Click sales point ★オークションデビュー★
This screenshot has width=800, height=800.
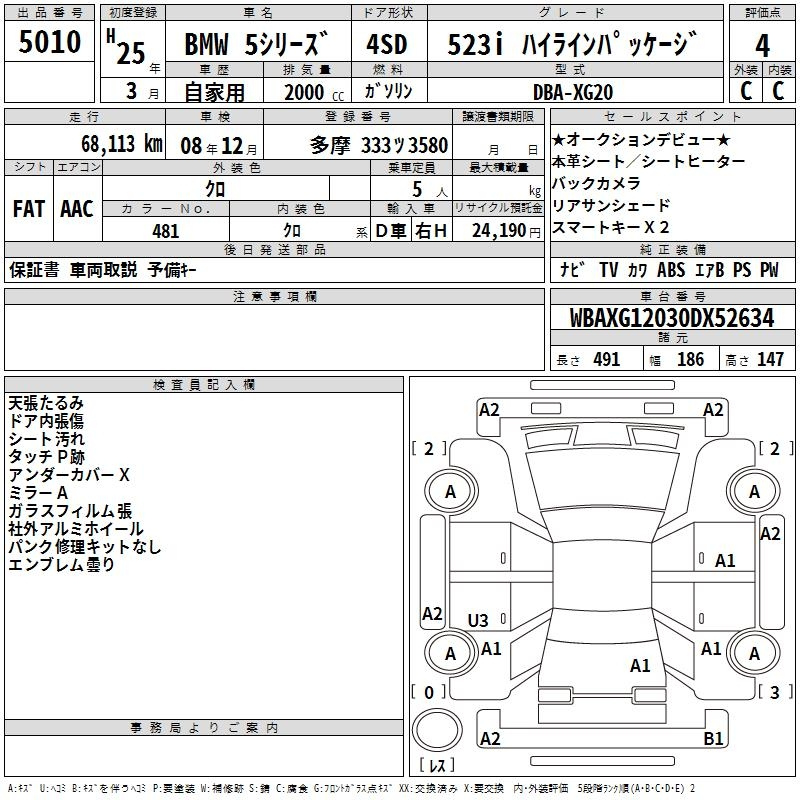point(641,139)
